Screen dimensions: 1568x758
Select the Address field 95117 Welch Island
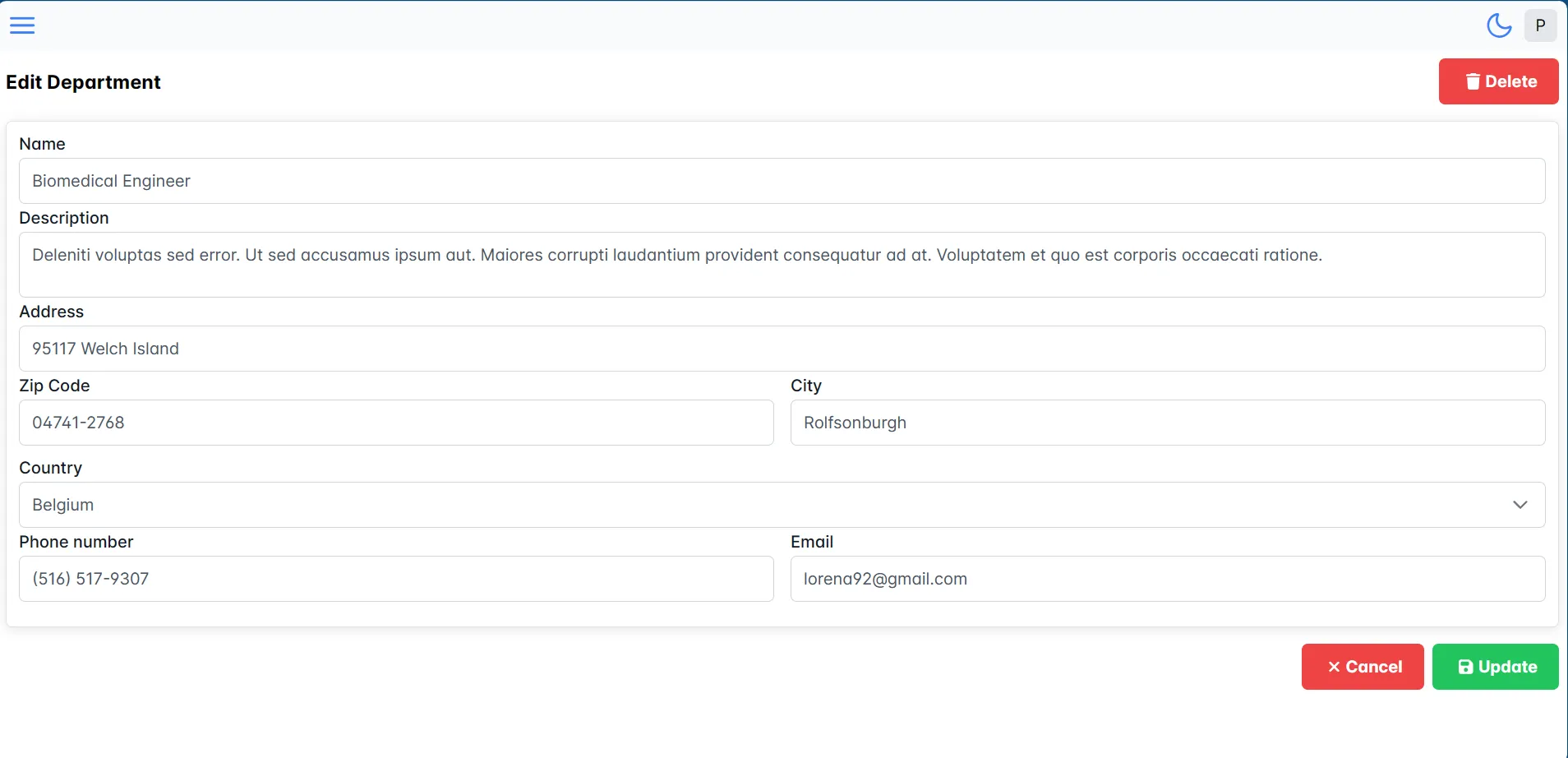781,349
